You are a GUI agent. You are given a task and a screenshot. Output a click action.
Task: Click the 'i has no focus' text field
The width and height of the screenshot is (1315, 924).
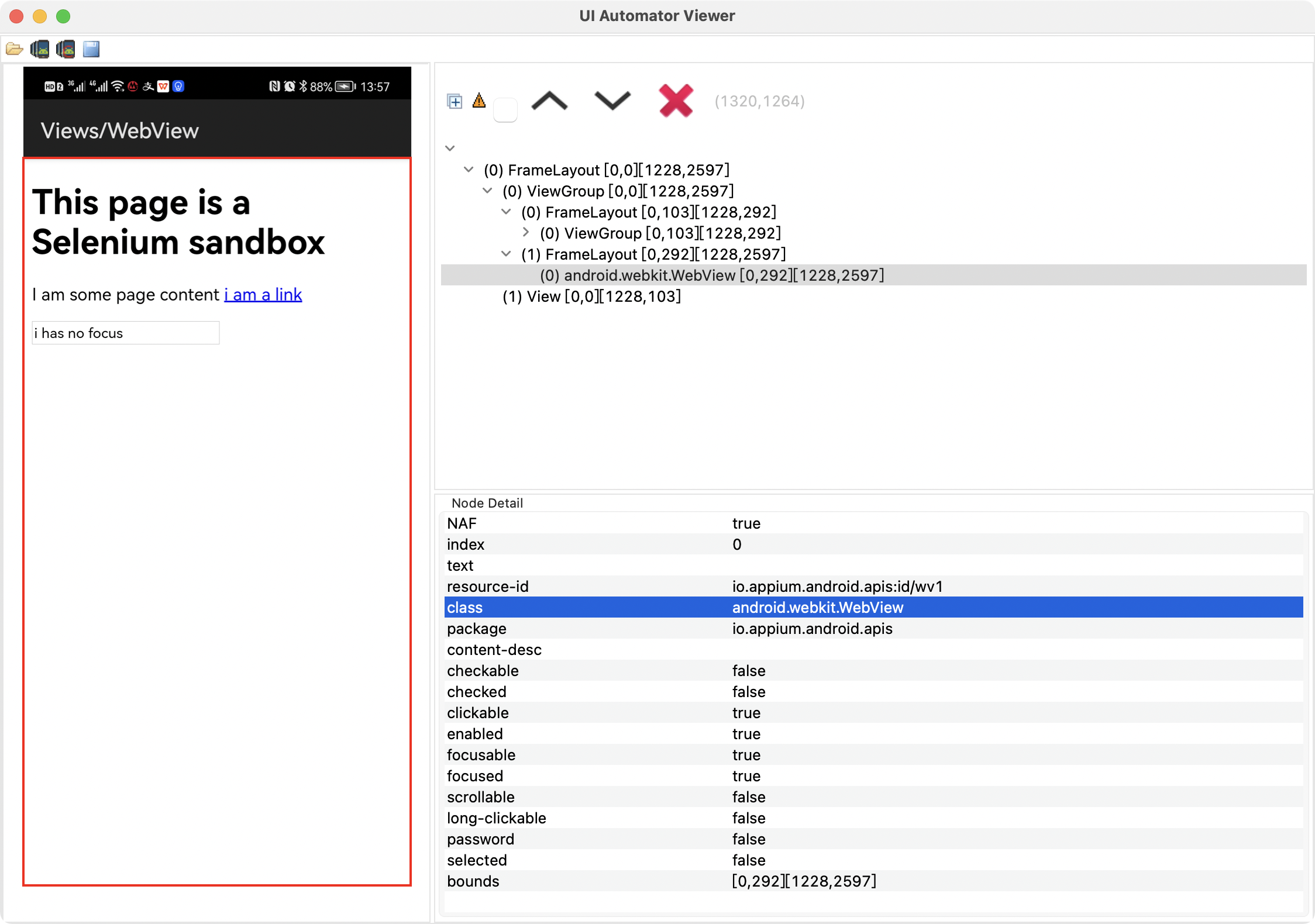[x=125, y=333]
